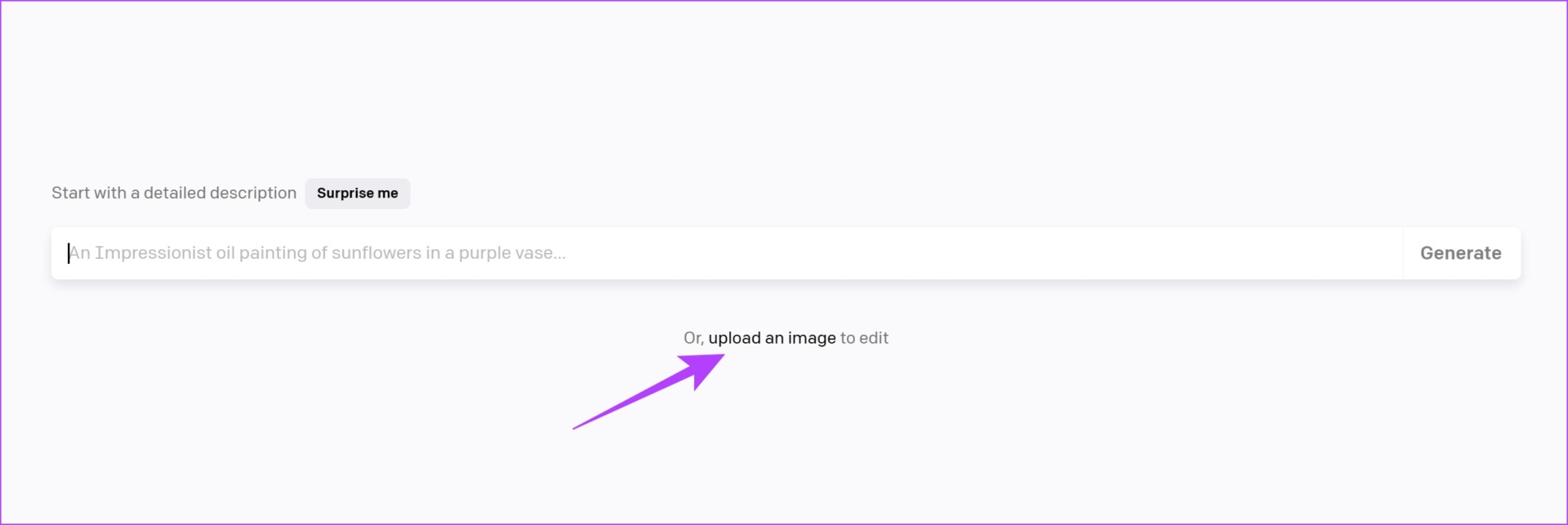Image resolution: width=1568 pixels, height=525 pixels.
Task: Click the empty area of the prompt box near Generate
Action: click(x=1225, y=253)
